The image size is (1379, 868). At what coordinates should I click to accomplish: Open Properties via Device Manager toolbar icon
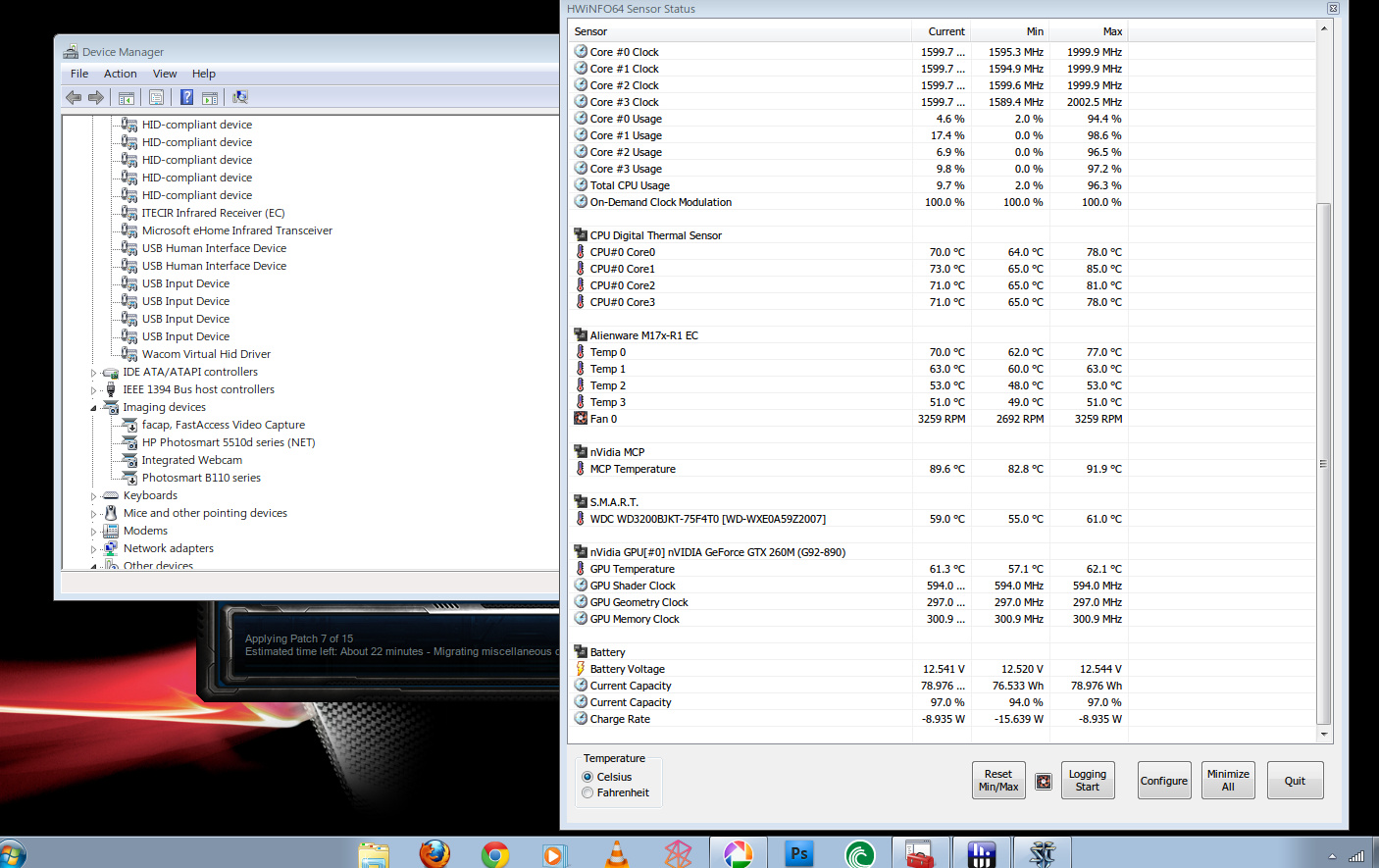pos(156,97)
